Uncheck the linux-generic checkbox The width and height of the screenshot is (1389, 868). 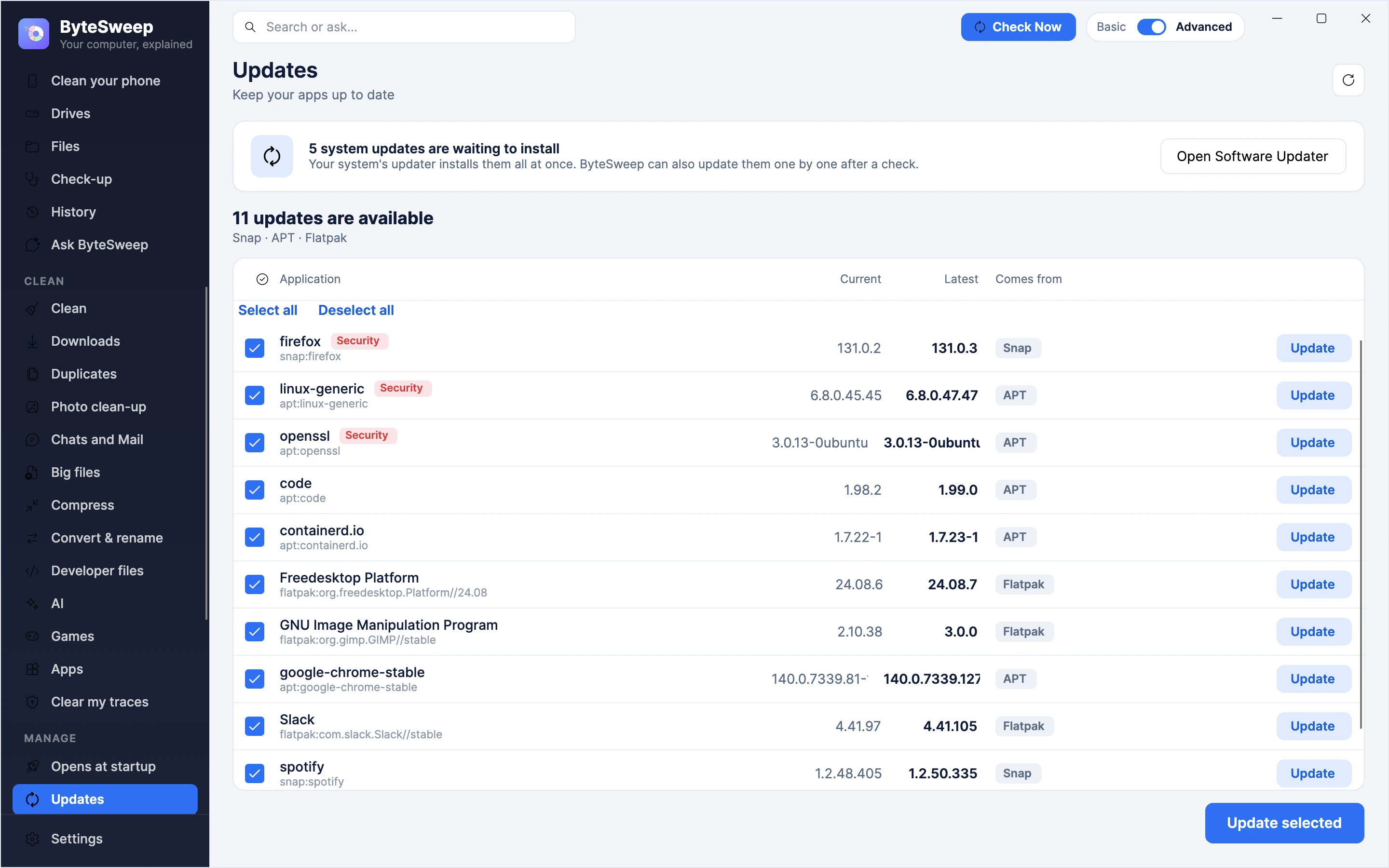point(254,395)
